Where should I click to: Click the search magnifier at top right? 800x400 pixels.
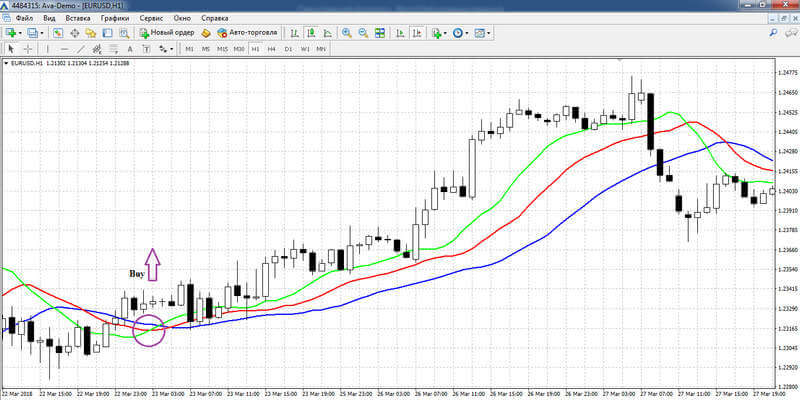(x=773, y=33)
